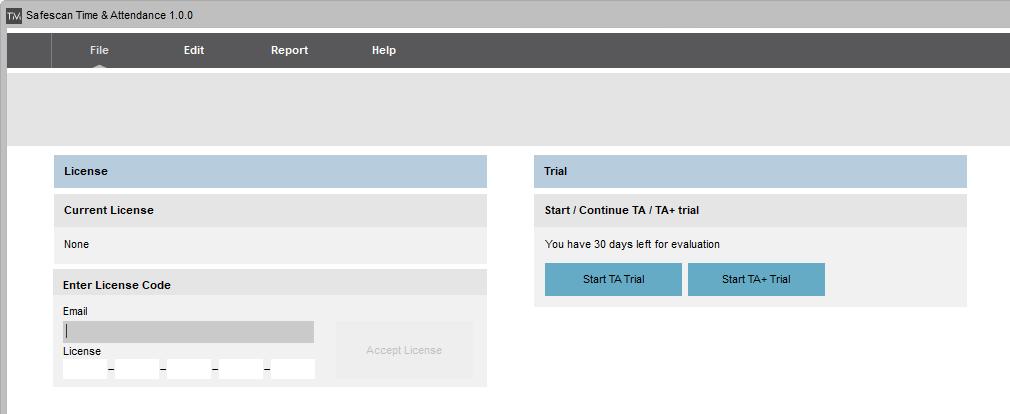Click the License panel header
This screenshot has height=414, width=1010.
click(x=271, y=171)
